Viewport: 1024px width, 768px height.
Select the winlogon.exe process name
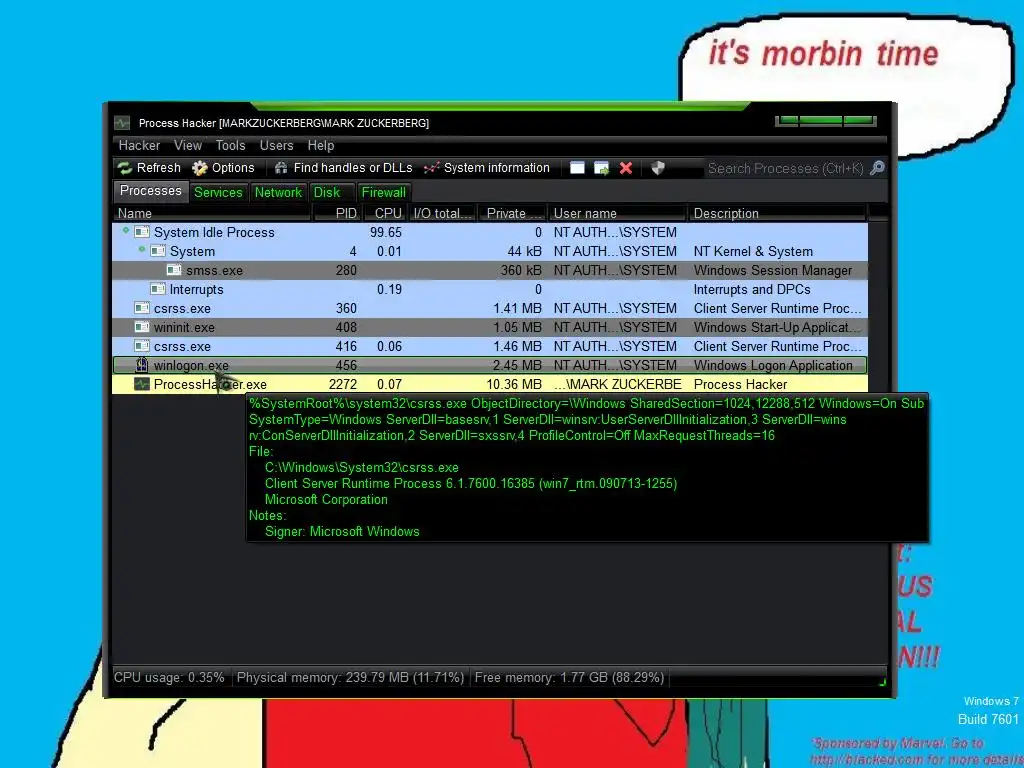191,365
